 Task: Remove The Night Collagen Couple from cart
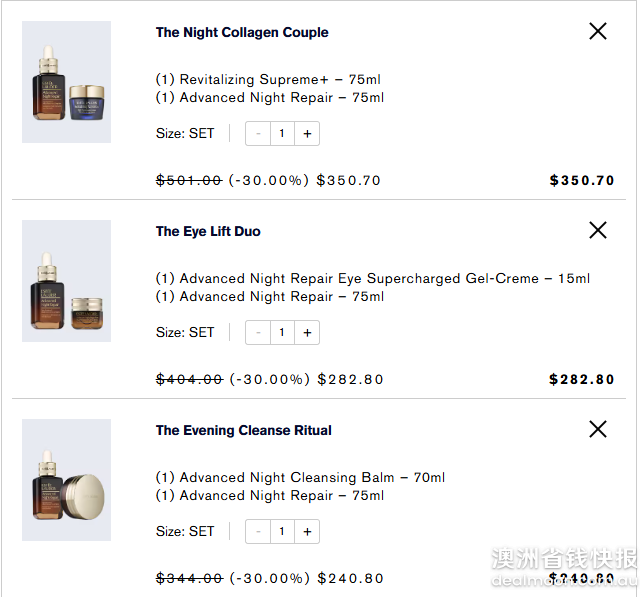(x=598, y=31)
